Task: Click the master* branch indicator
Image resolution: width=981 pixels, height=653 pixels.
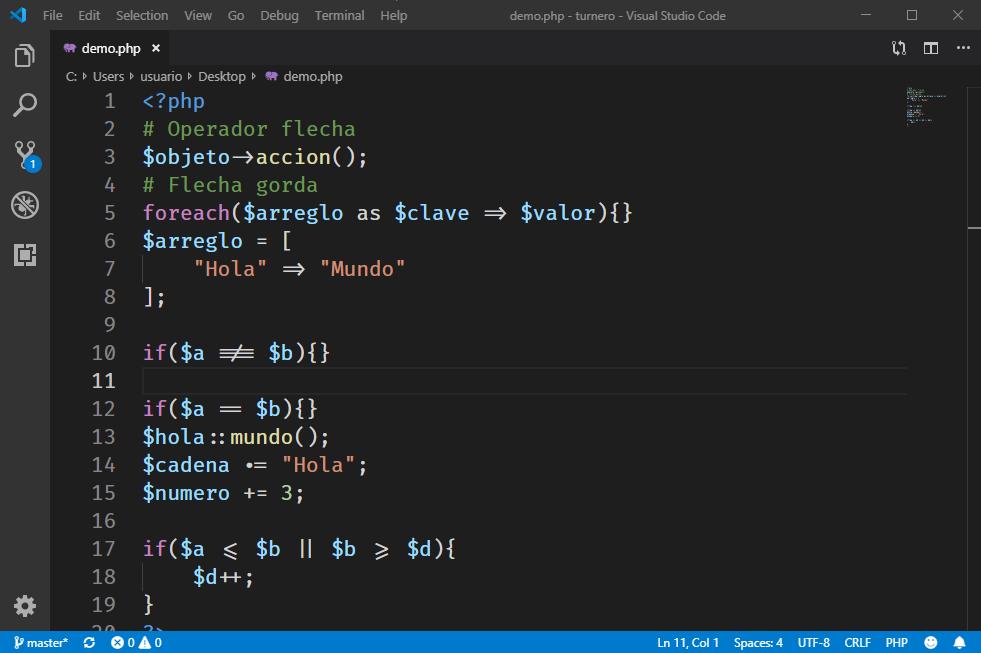Action: (41, 642)
